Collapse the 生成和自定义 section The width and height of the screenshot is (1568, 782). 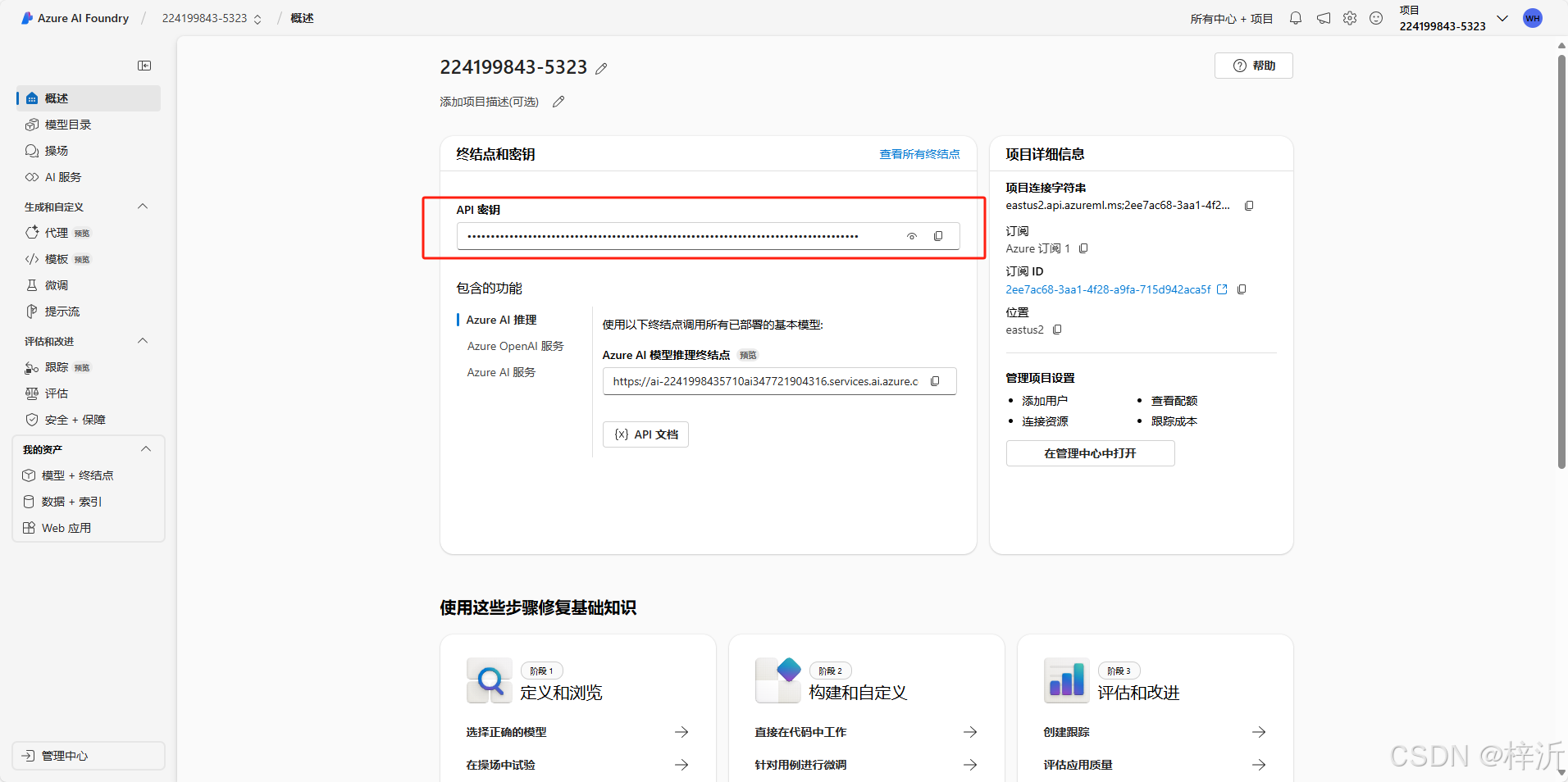(x=143, y=207)
